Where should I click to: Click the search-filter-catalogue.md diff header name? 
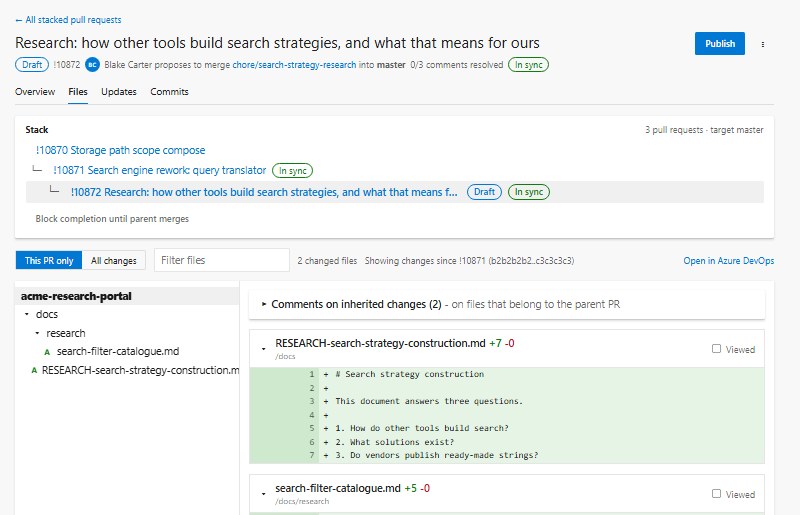(x=338, y=488)
